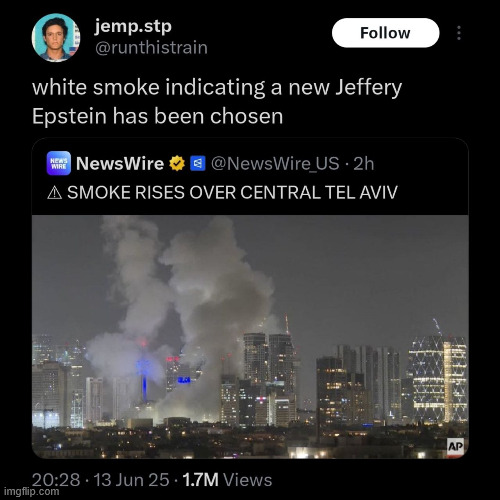
Task: Click the imgflip.com watermark
Action: click(x=32, y=491)
